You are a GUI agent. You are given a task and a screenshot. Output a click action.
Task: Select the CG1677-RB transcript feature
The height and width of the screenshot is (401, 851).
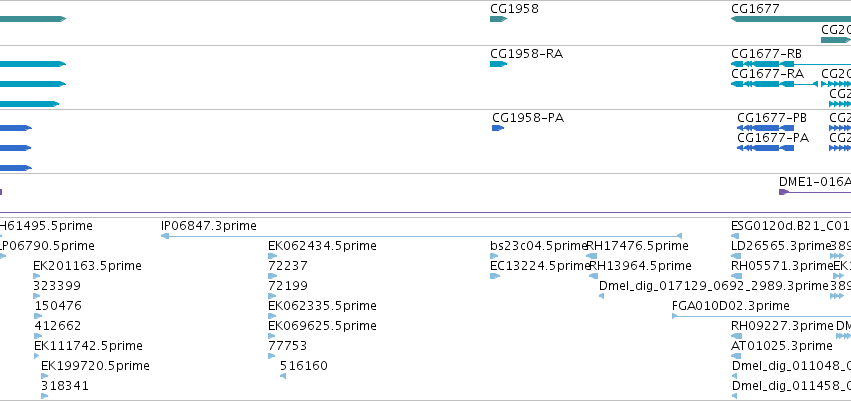coord(791,64)
